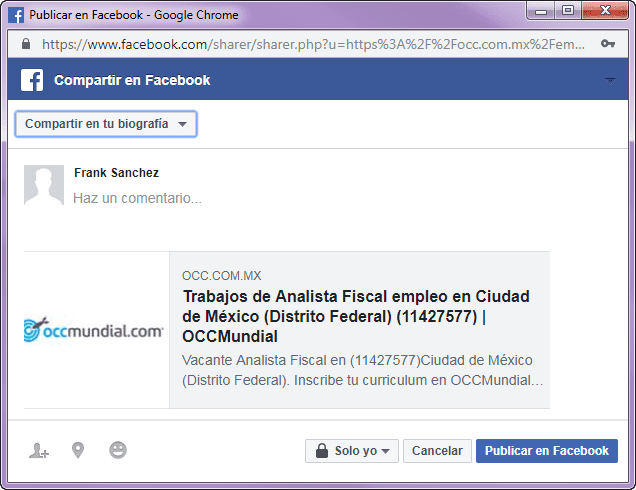
Task: Click the Cancelar button
Action: 437,451
